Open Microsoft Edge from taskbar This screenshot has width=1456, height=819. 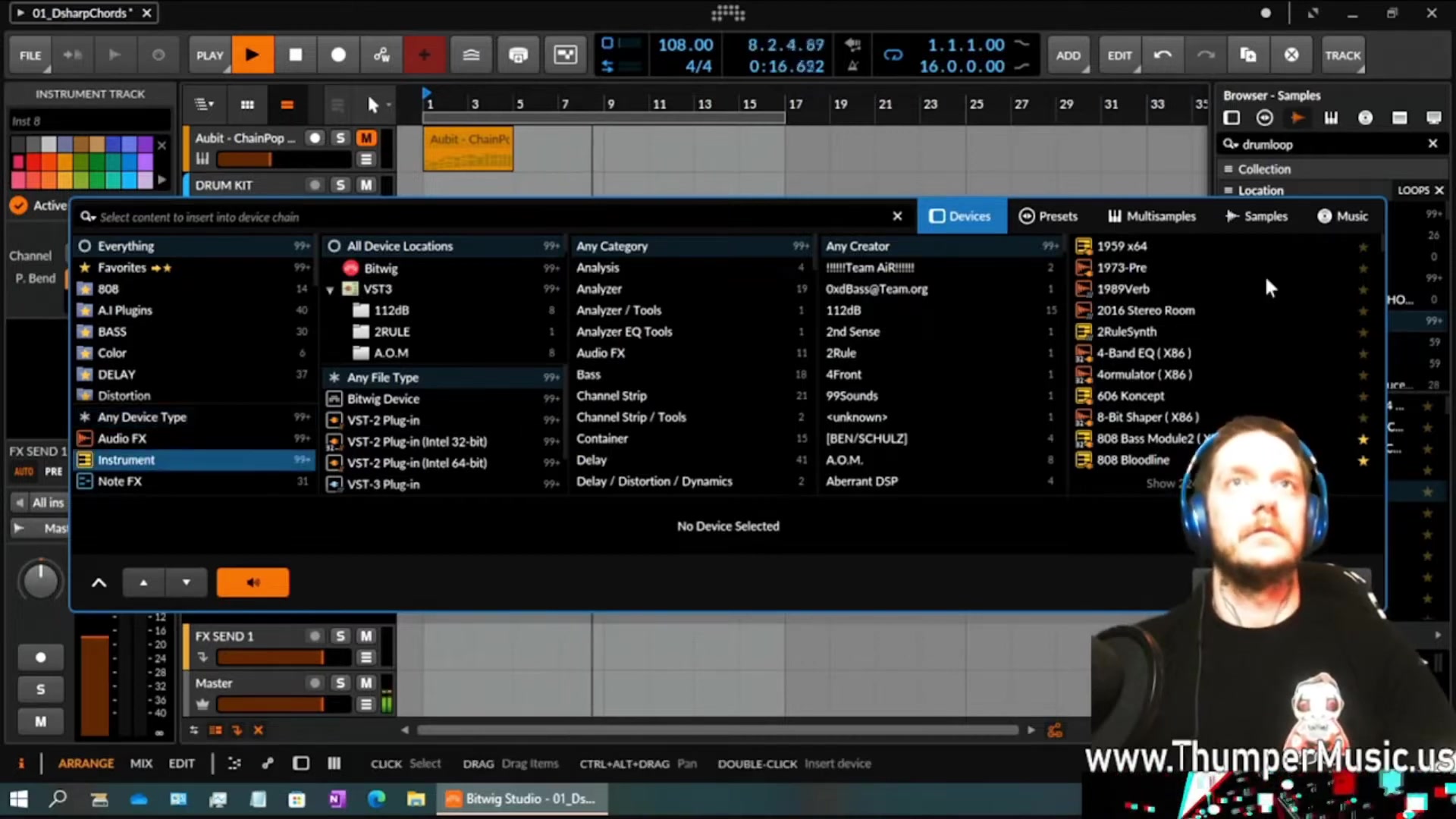click(x=376, y=799)
